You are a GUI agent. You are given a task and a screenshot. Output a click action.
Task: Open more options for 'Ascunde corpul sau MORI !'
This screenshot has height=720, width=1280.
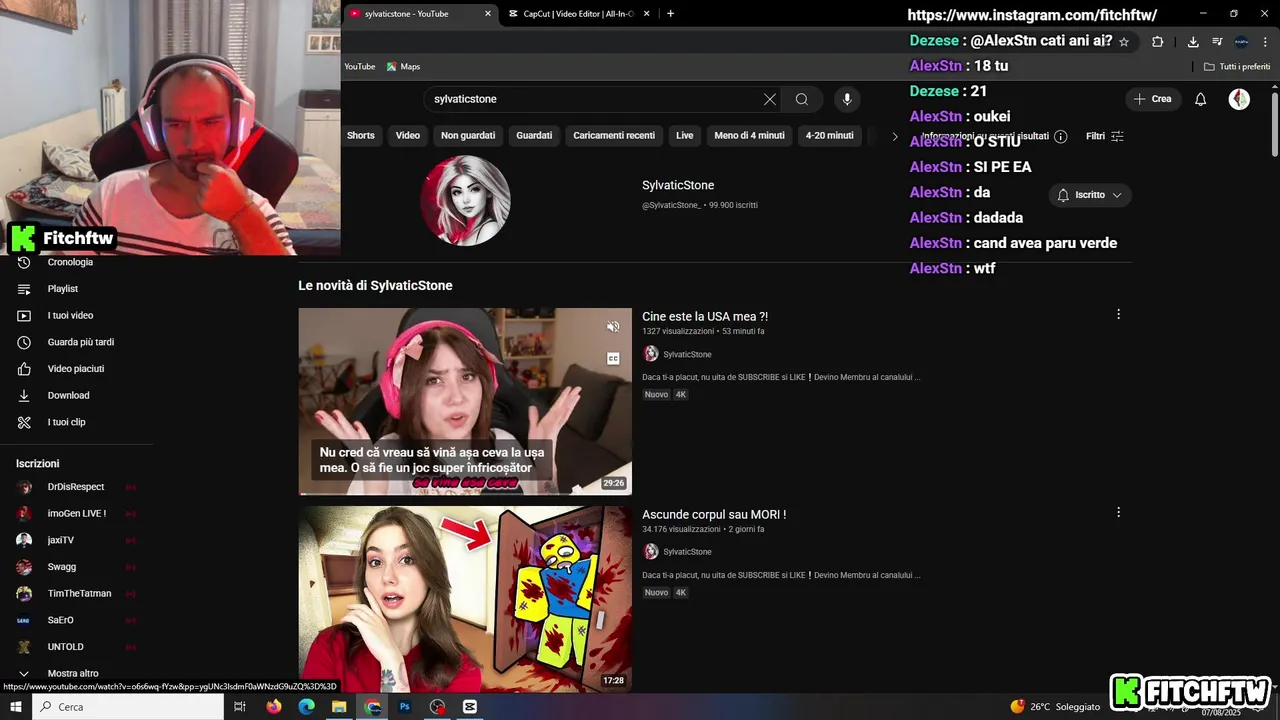click(x=1118, y=512)
